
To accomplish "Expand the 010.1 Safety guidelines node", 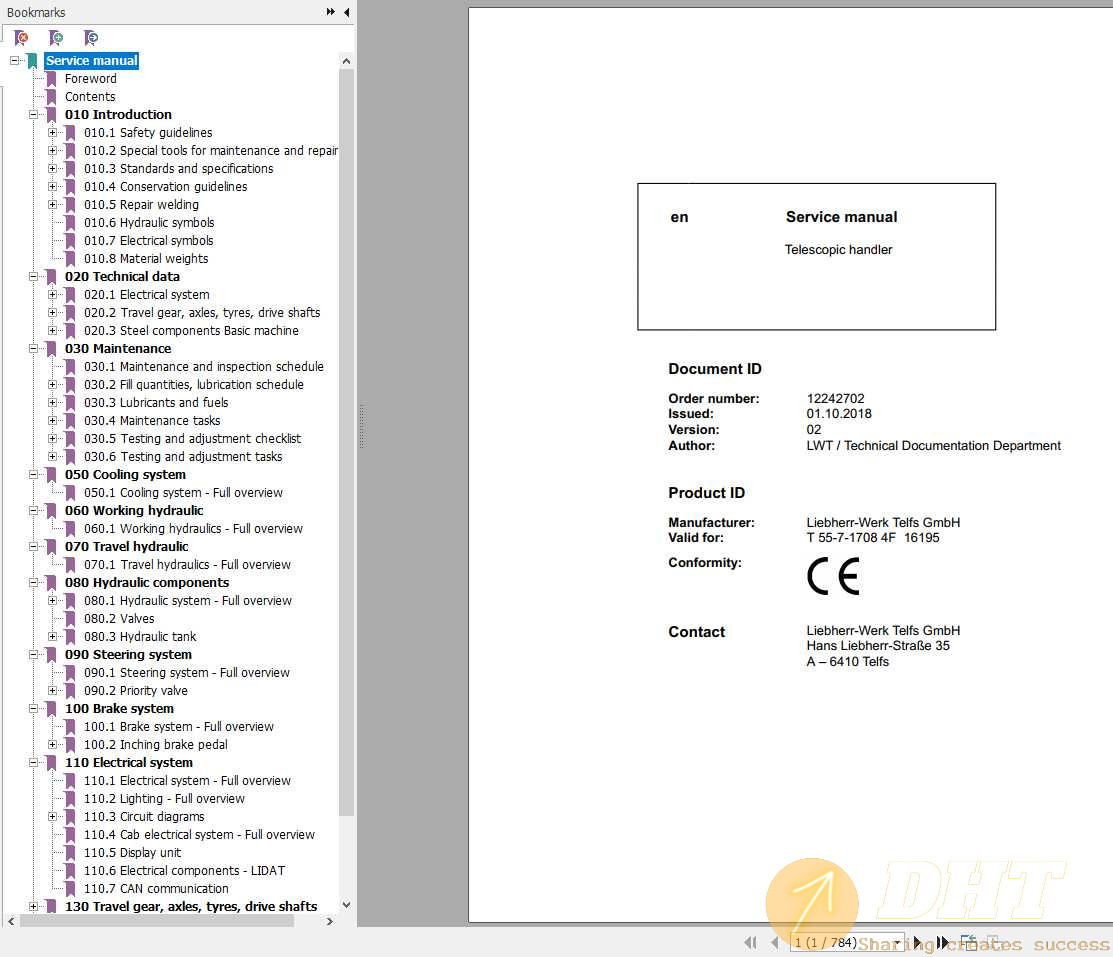I will click(x=53, y=133).
